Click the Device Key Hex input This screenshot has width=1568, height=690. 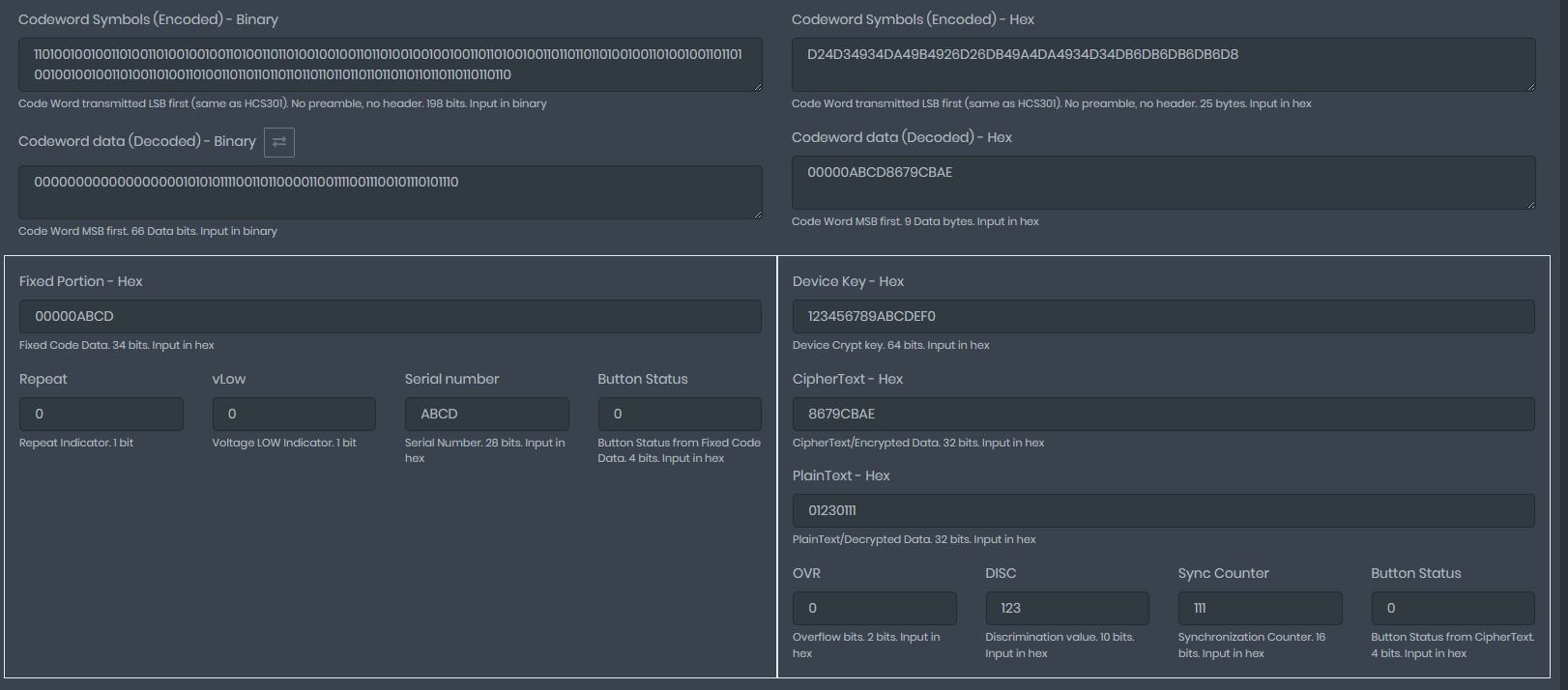(1162, 316)
